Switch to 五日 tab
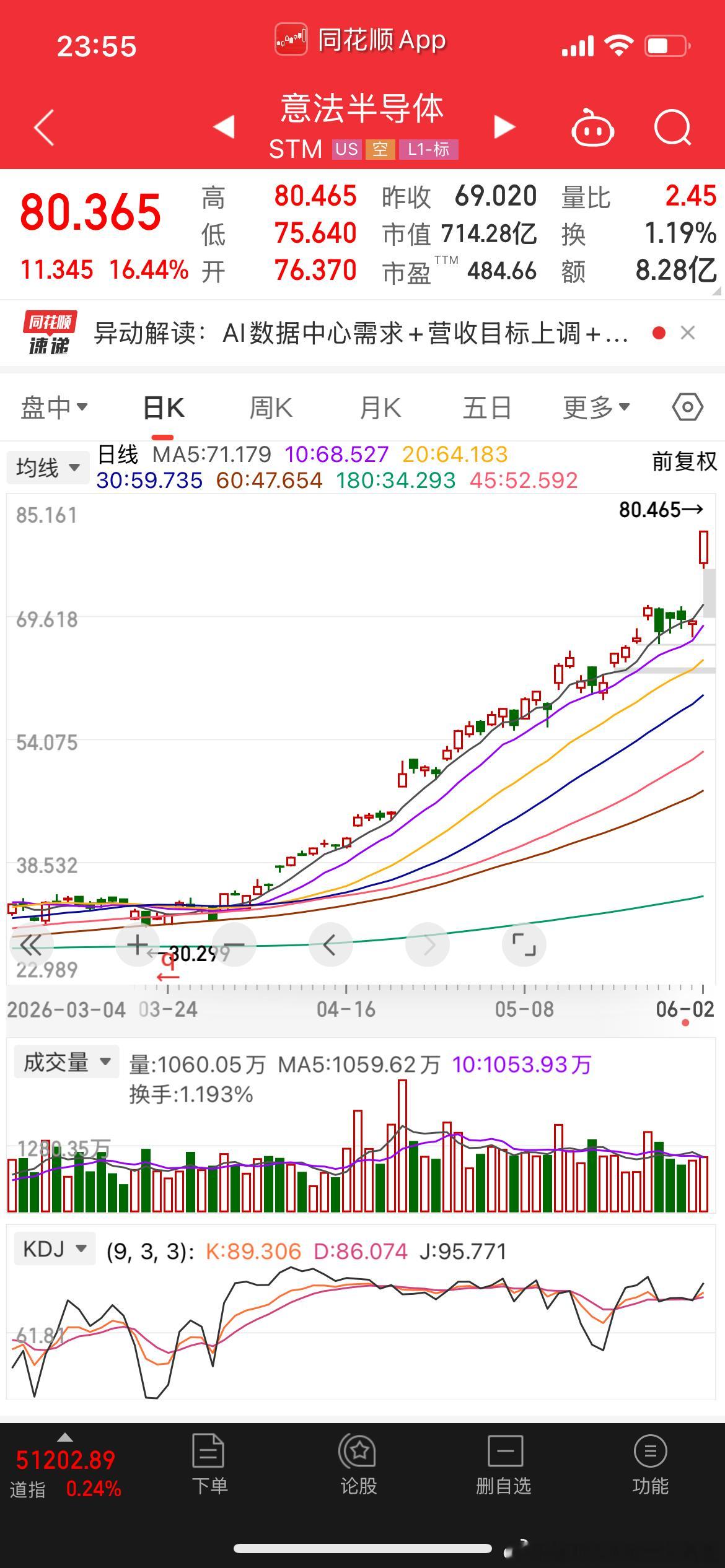 point(487,407)
